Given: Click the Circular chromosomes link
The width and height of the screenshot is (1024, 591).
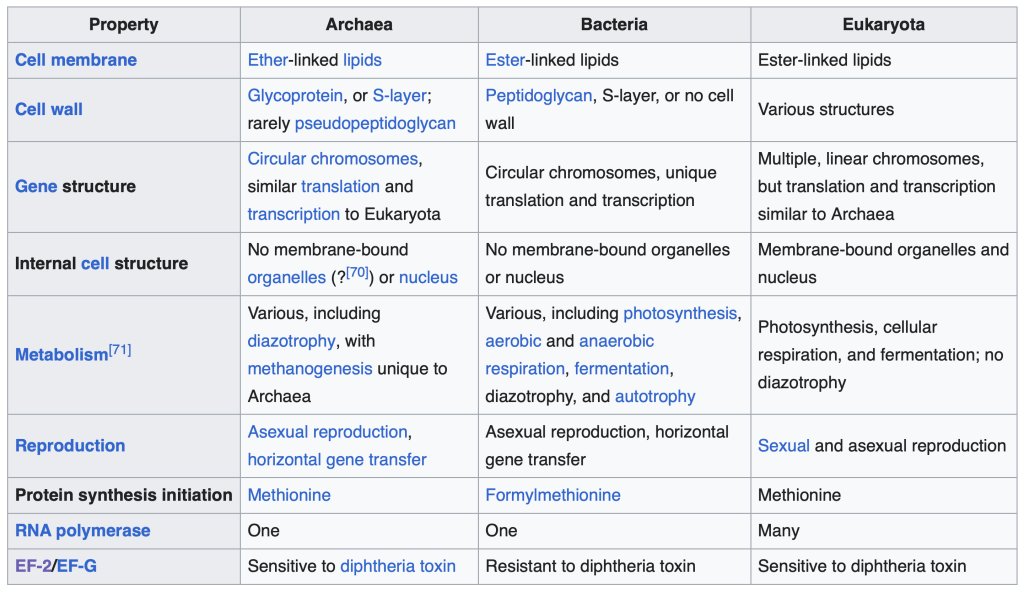Looking at the screenshot, I should coord(332,159).
